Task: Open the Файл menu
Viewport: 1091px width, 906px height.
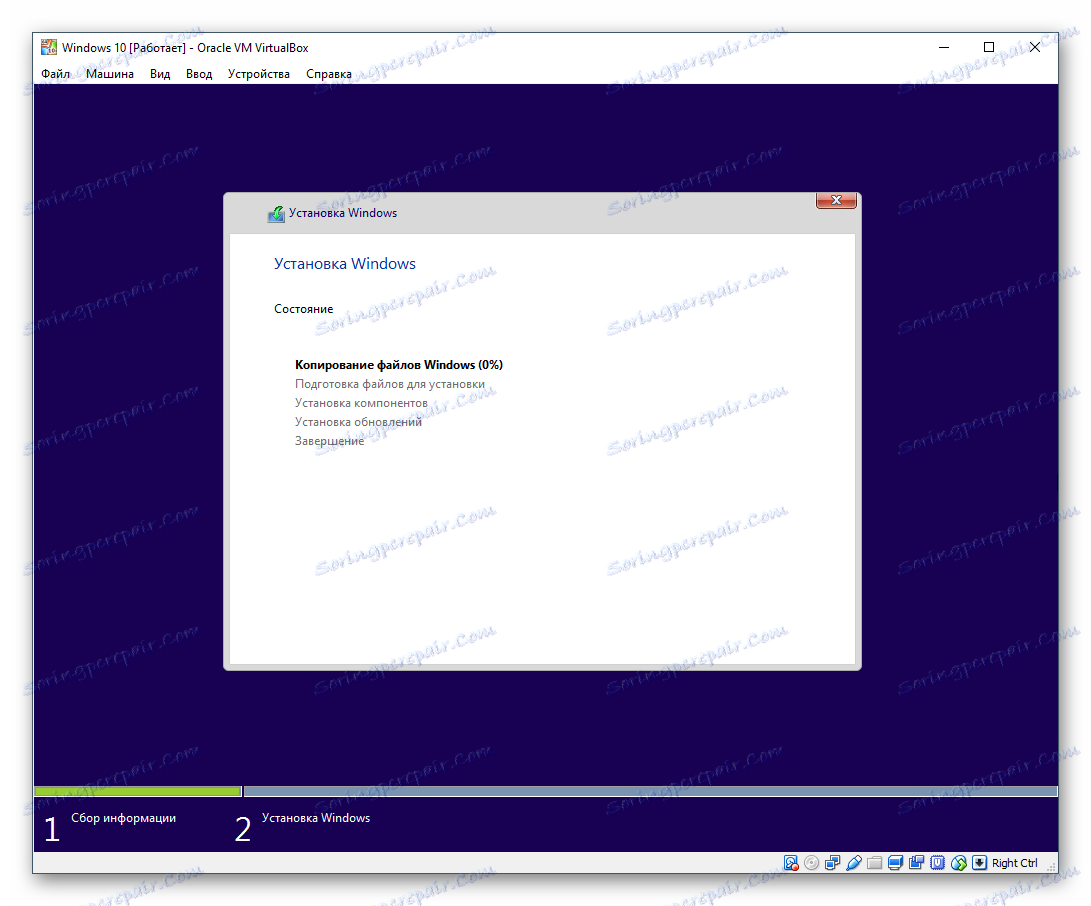Action: tap(55, 74)
